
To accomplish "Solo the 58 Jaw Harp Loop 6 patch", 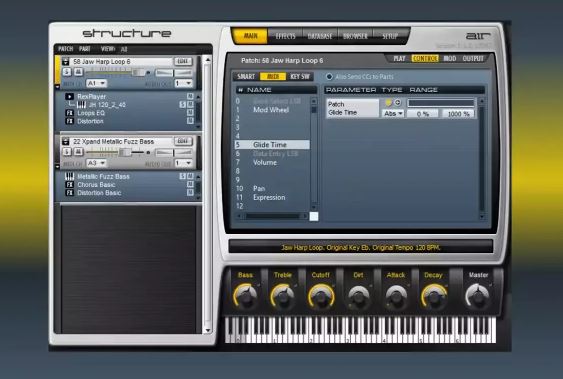I will (x=67, y=72).
